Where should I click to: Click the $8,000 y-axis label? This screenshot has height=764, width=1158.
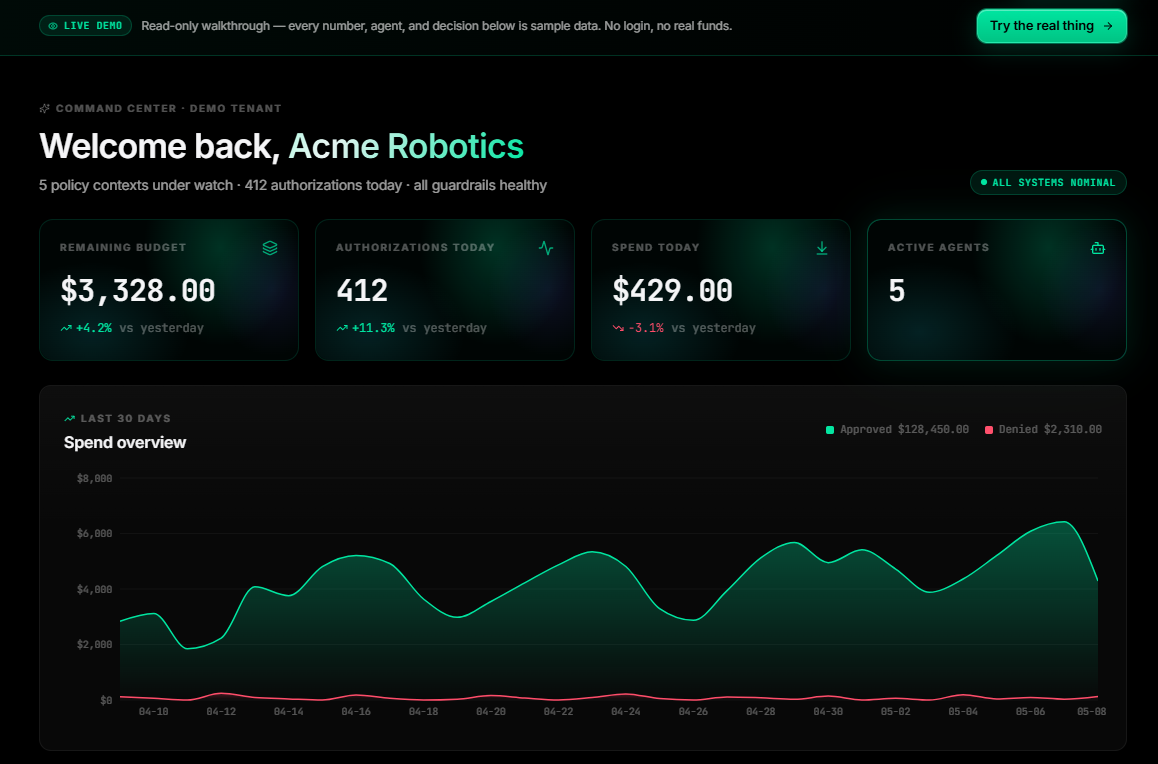click(95, 478)
